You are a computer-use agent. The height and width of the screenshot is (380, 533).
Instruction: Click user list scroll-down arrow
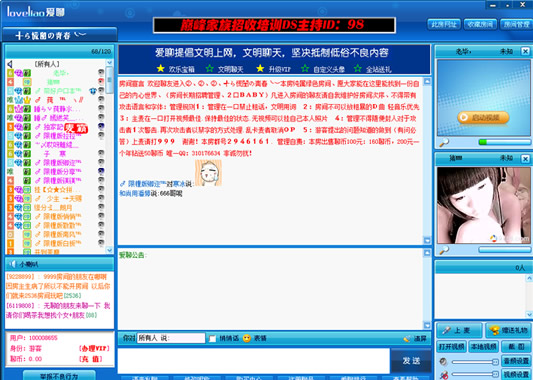pyautogui.click(x=109, y=250)
